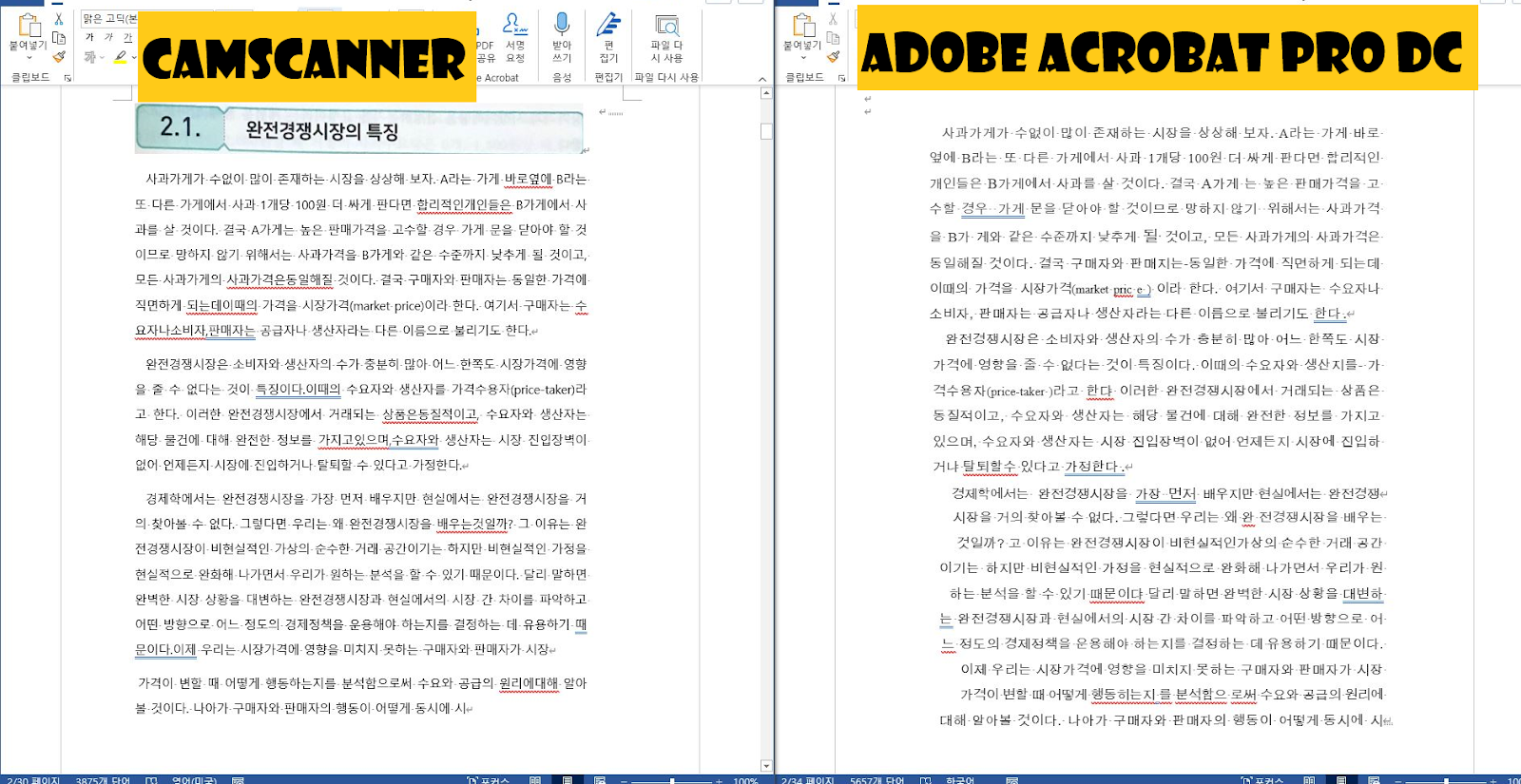The height and width of the screenshot is (784, 1521).
Task: Click the Paste (붙여넣기) icon in left window
Action: tap(29, 26)
